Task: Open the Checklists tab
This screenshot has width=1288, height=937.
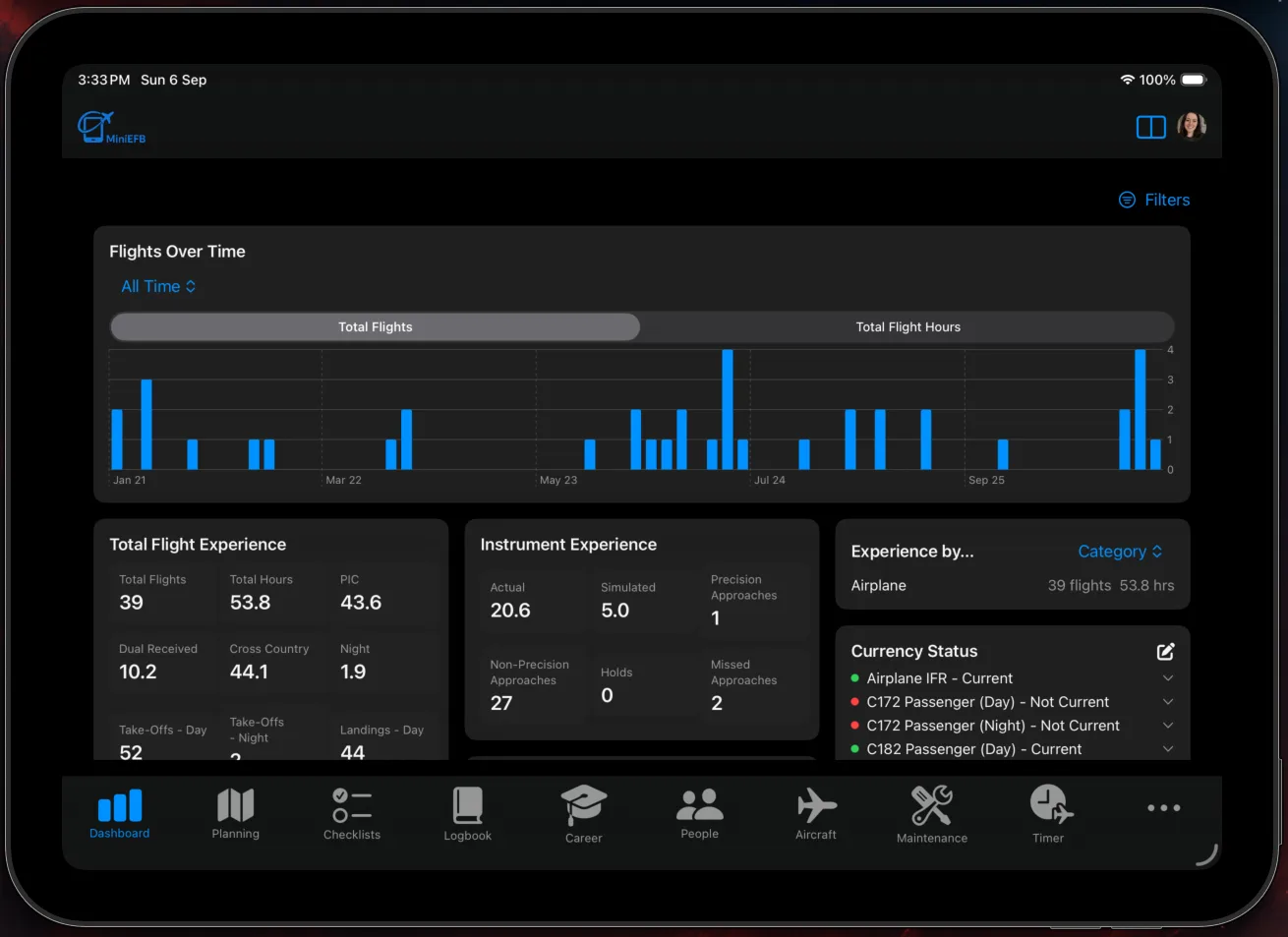Action: [352, 814]
